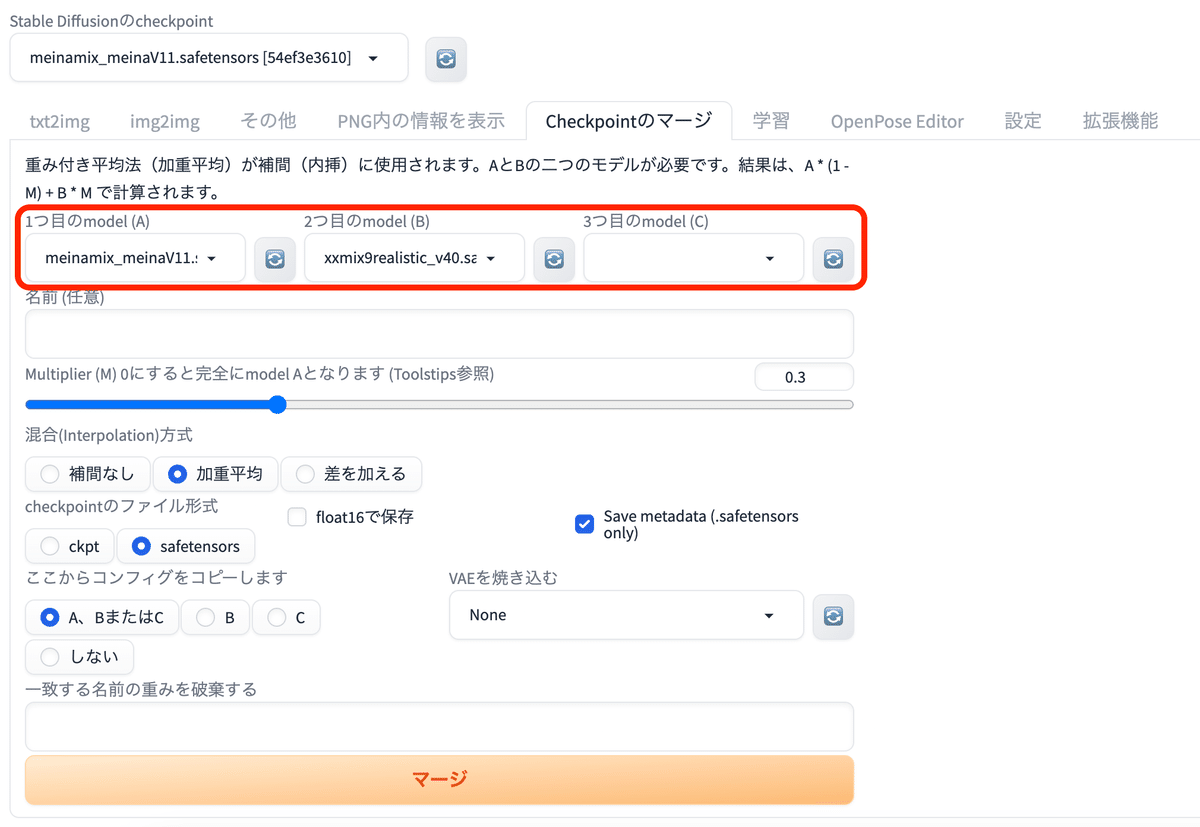Viewport: 1200px width, 827px height.
Task: Open the 2つ目のmodel (B) dropdown
Action: click(x=414, y=258)
